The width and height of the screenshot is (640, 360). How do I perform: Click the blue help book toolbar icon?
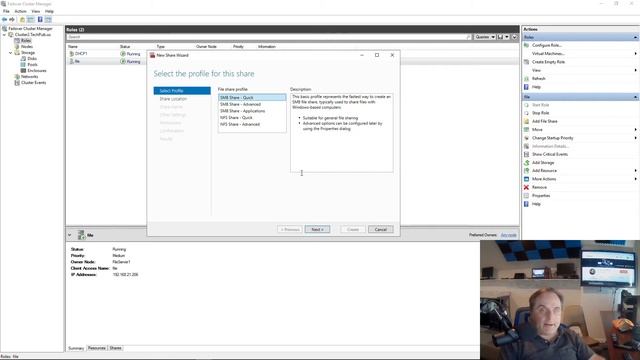[40, 19]
